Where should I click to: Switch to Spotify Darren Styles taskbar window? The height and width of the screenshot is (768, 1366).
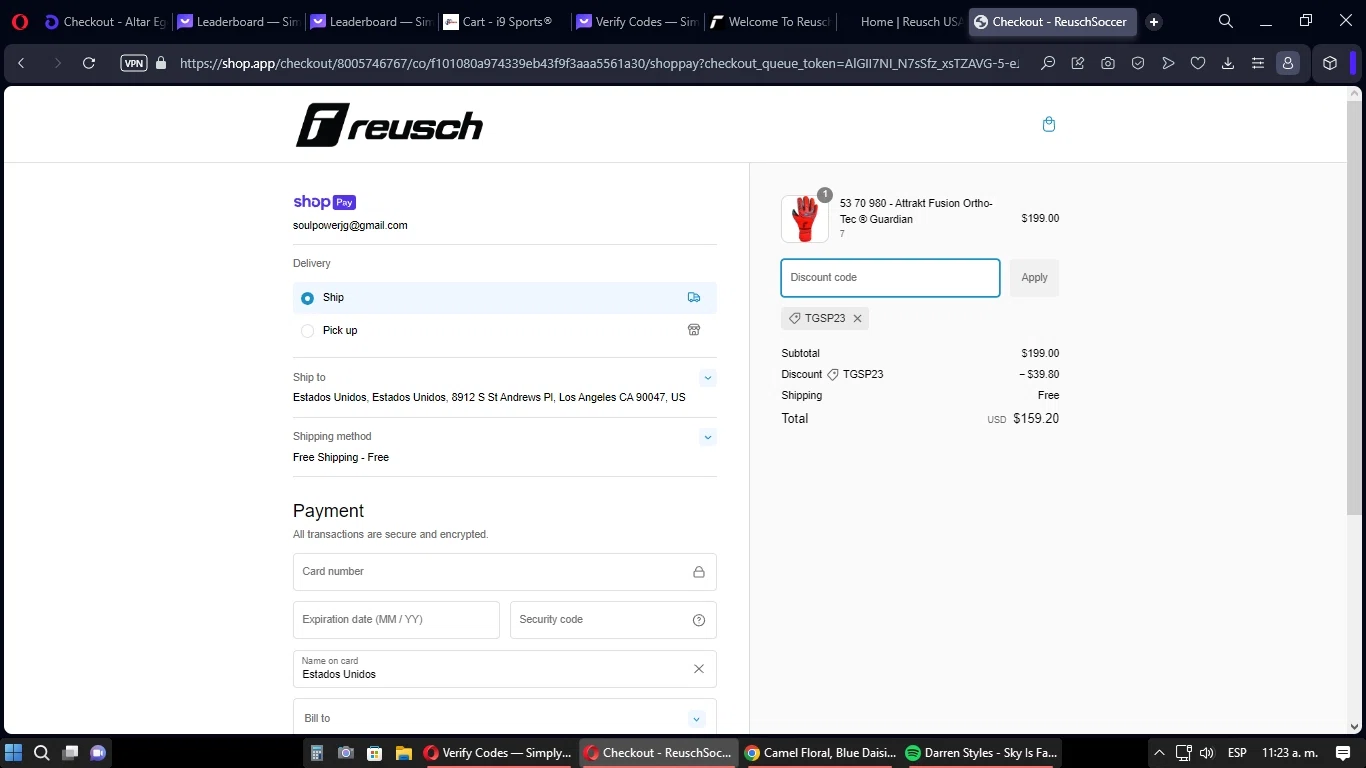pos(981,753)
